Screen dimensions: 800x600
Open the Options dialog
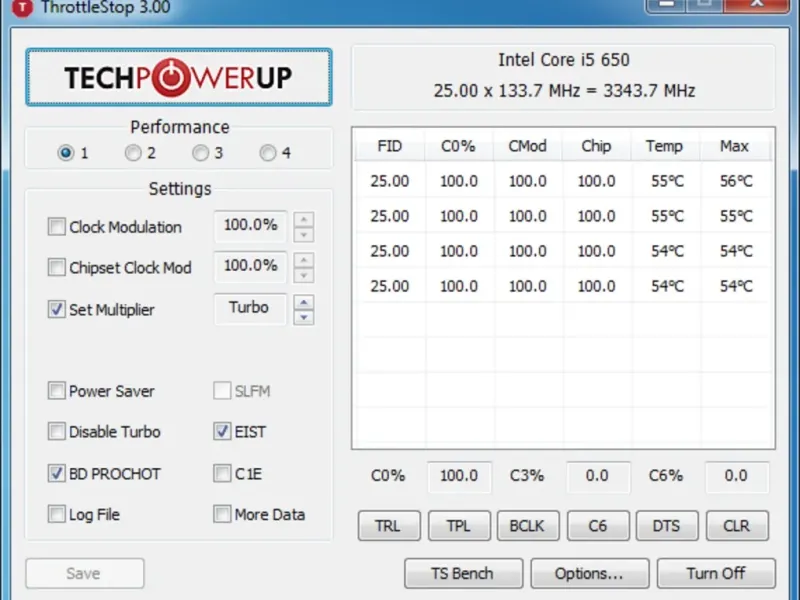pyautogui.click(x=589, y=573)
